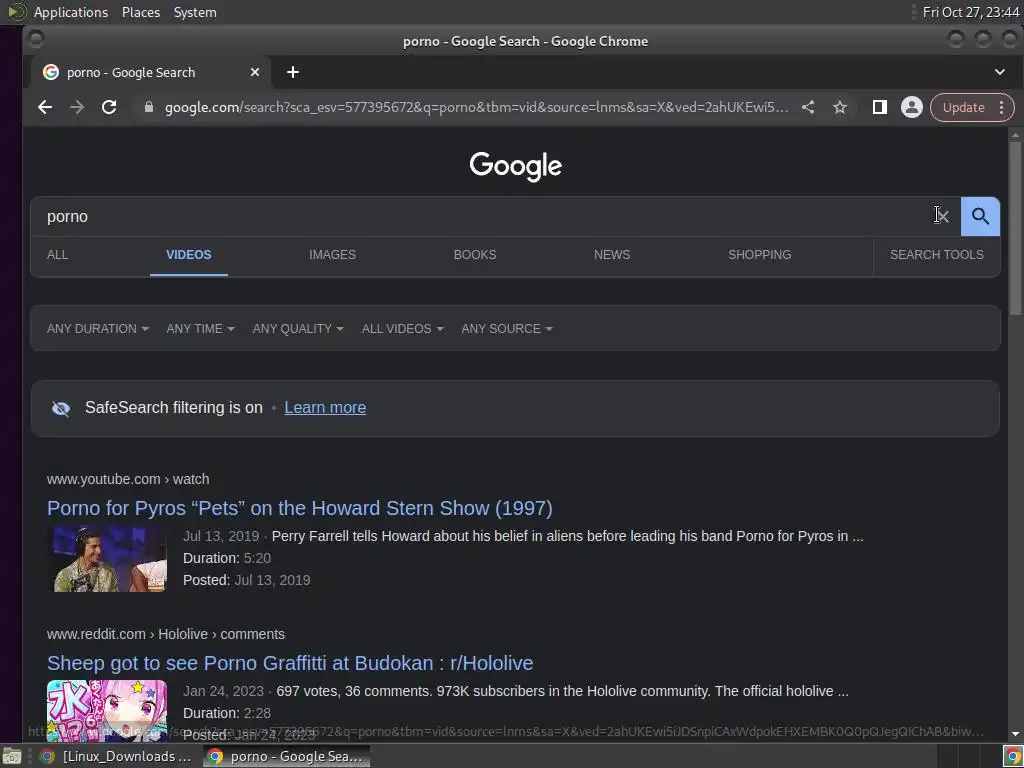Clear the search box text
Screen dimensions: 1024x768
[942, 216]
